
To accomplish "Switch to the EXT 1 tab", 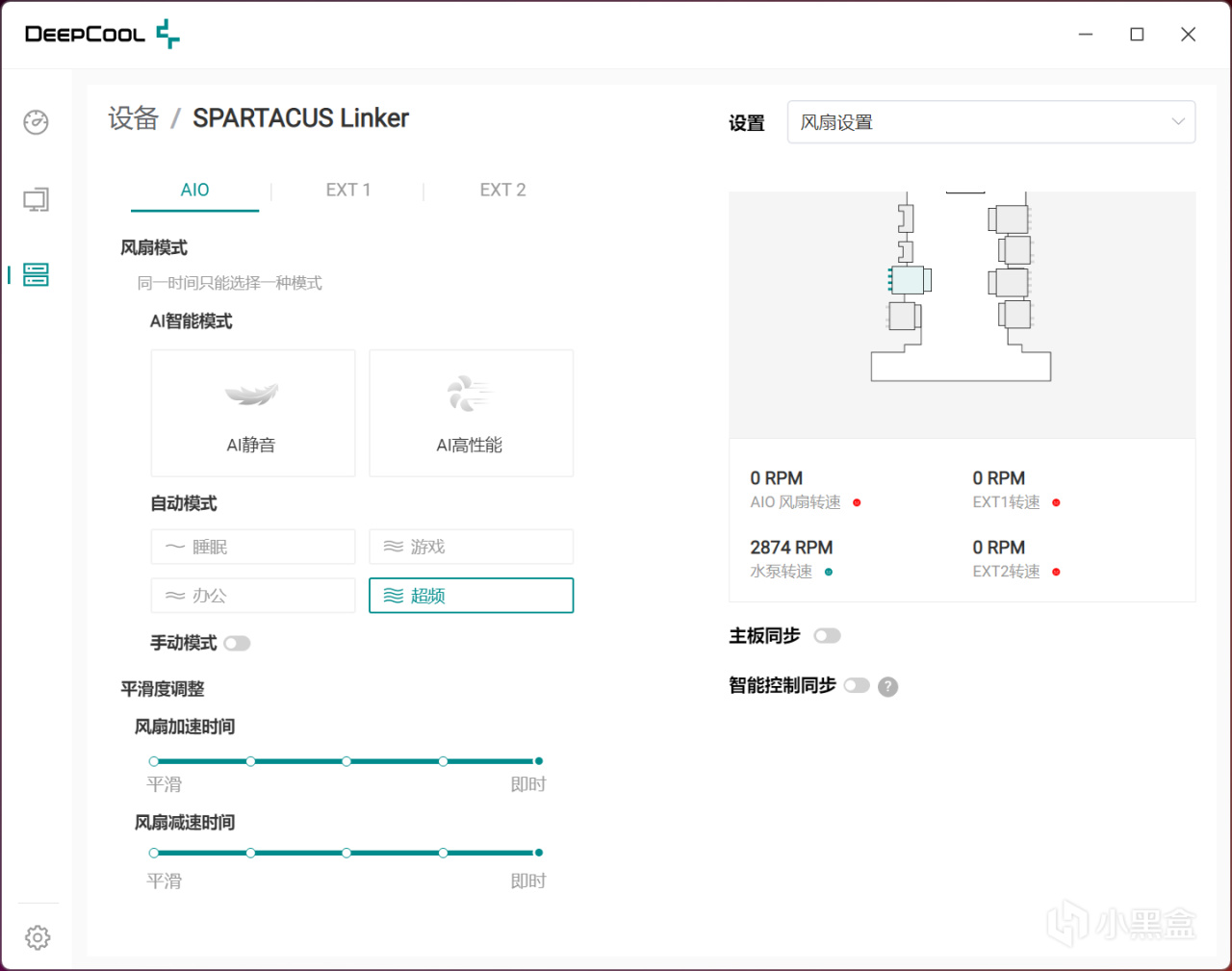I will click(x=348, y=191).
